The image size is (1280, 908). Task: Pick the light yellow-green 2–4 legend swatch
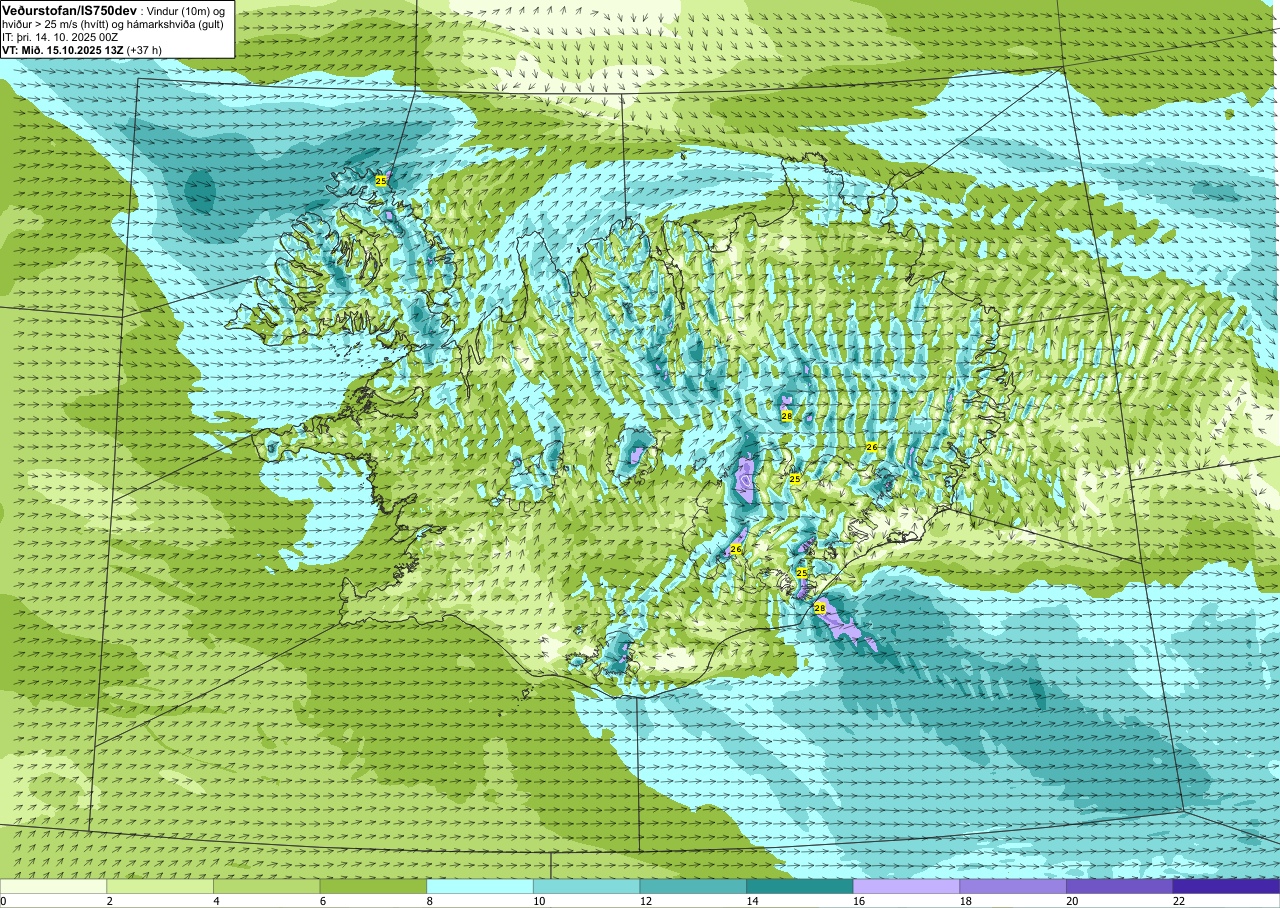pyautogui.click(x=160, y=886)
